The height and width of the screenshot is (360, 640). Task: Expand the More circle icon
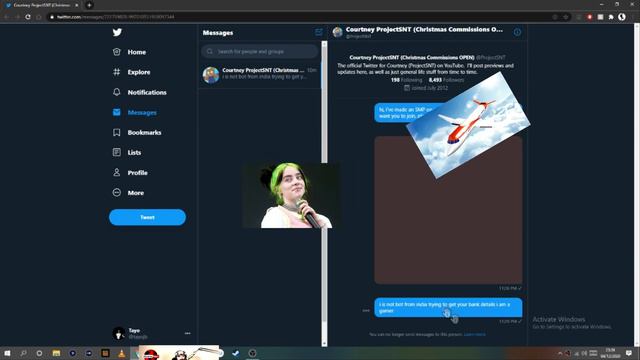pyautogui.click(x=117, y=192)
